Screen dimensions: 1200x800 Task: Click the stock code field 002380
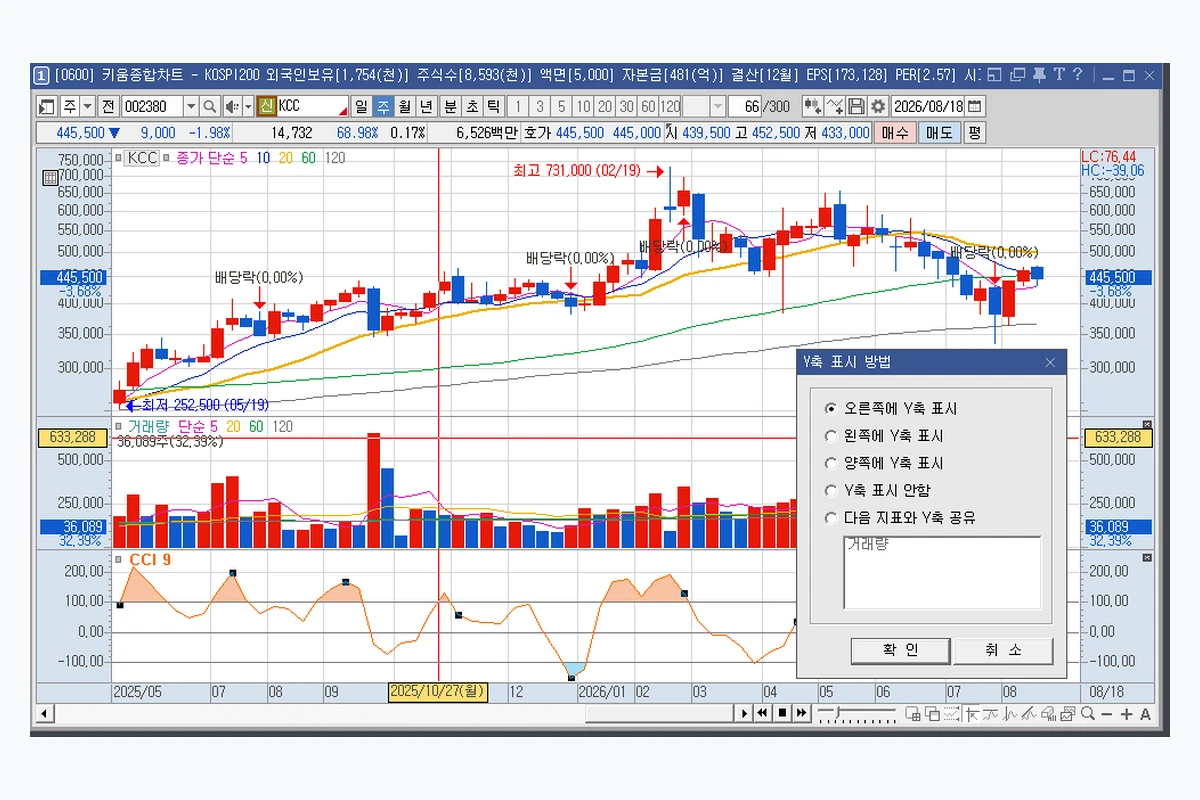[x=151, y=105]
